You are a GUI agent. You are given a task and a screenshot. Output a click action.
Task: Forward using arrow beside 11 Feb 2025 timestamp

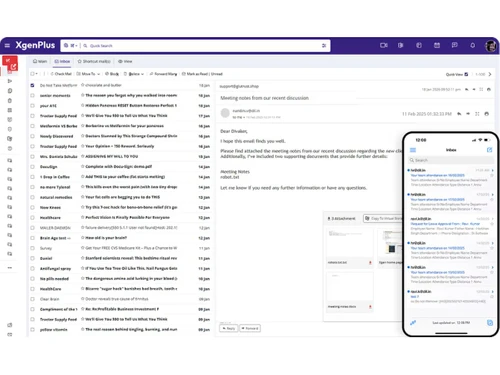468,114
